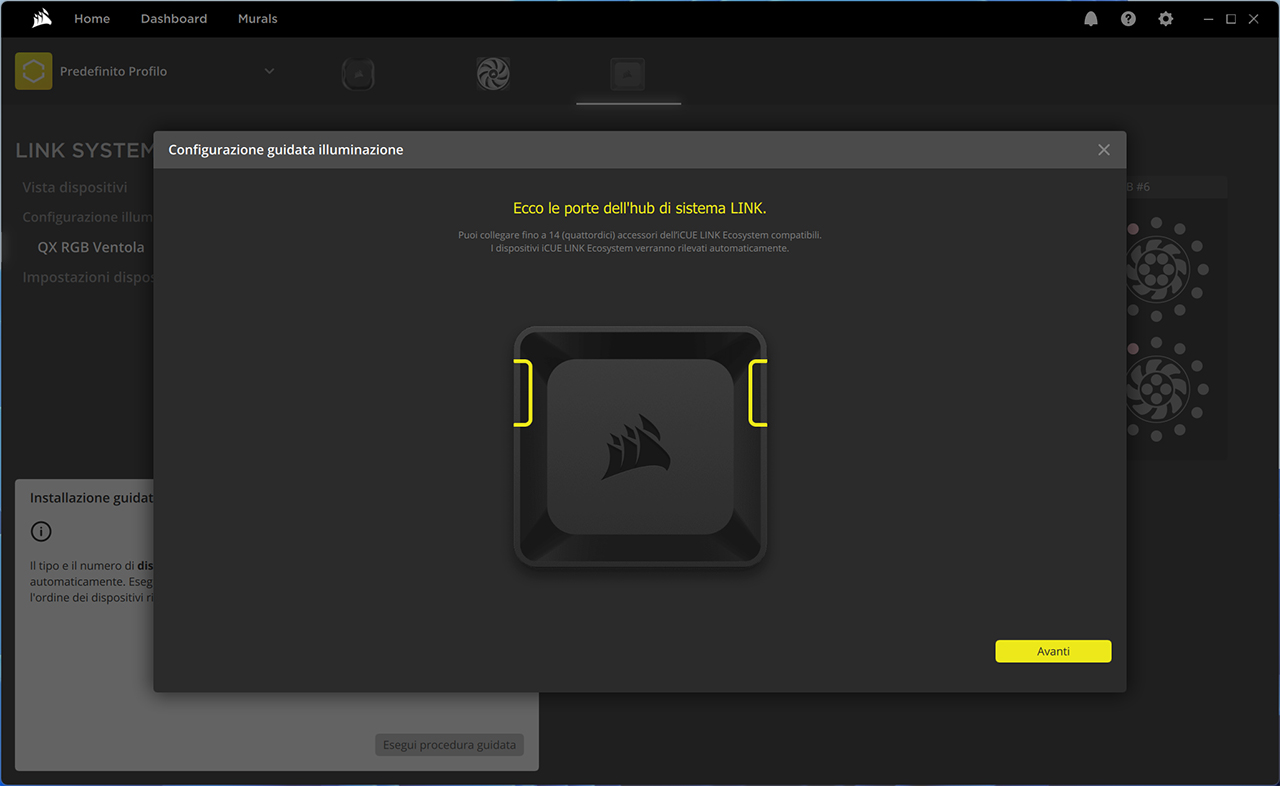
Task: Select the LINK System Hub device icon
Action: 628,73
